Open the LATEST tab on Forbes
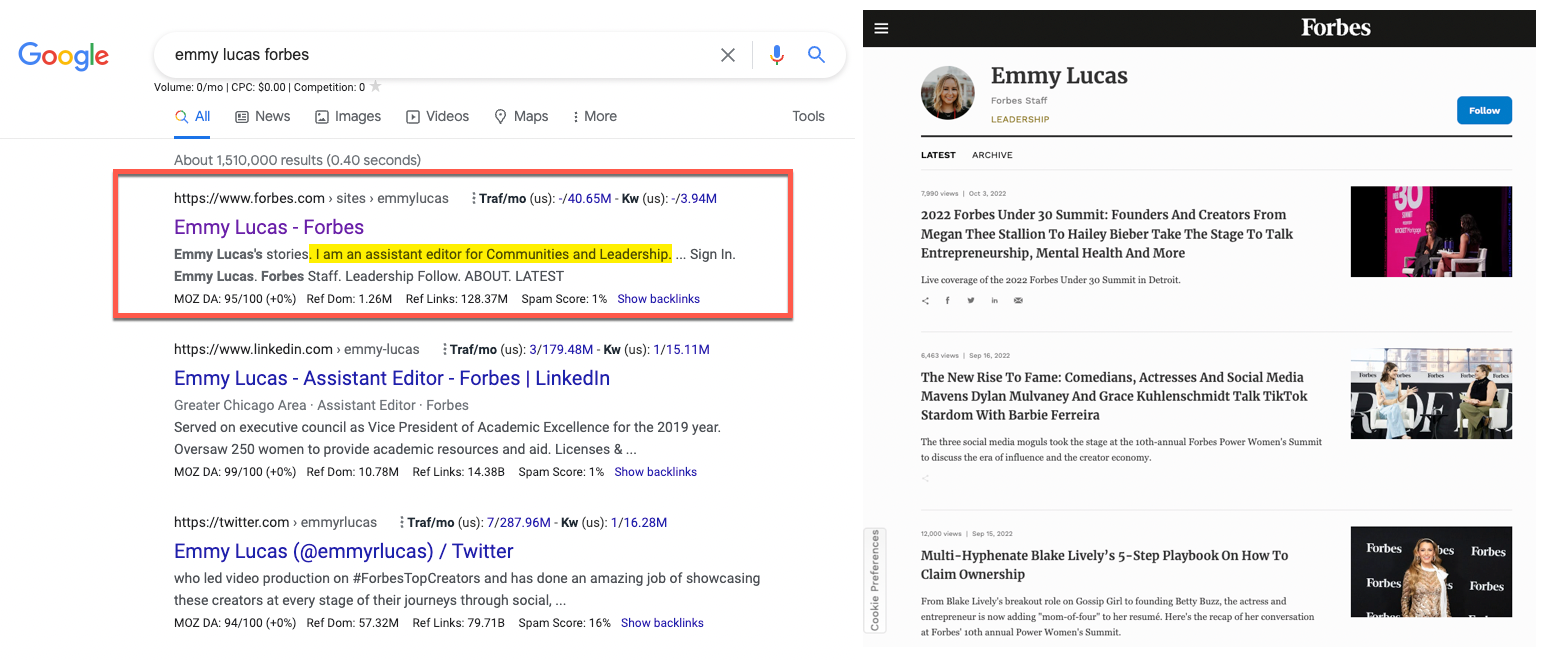This screenshot has height=671, width=1545. click(x=938, y=155)
